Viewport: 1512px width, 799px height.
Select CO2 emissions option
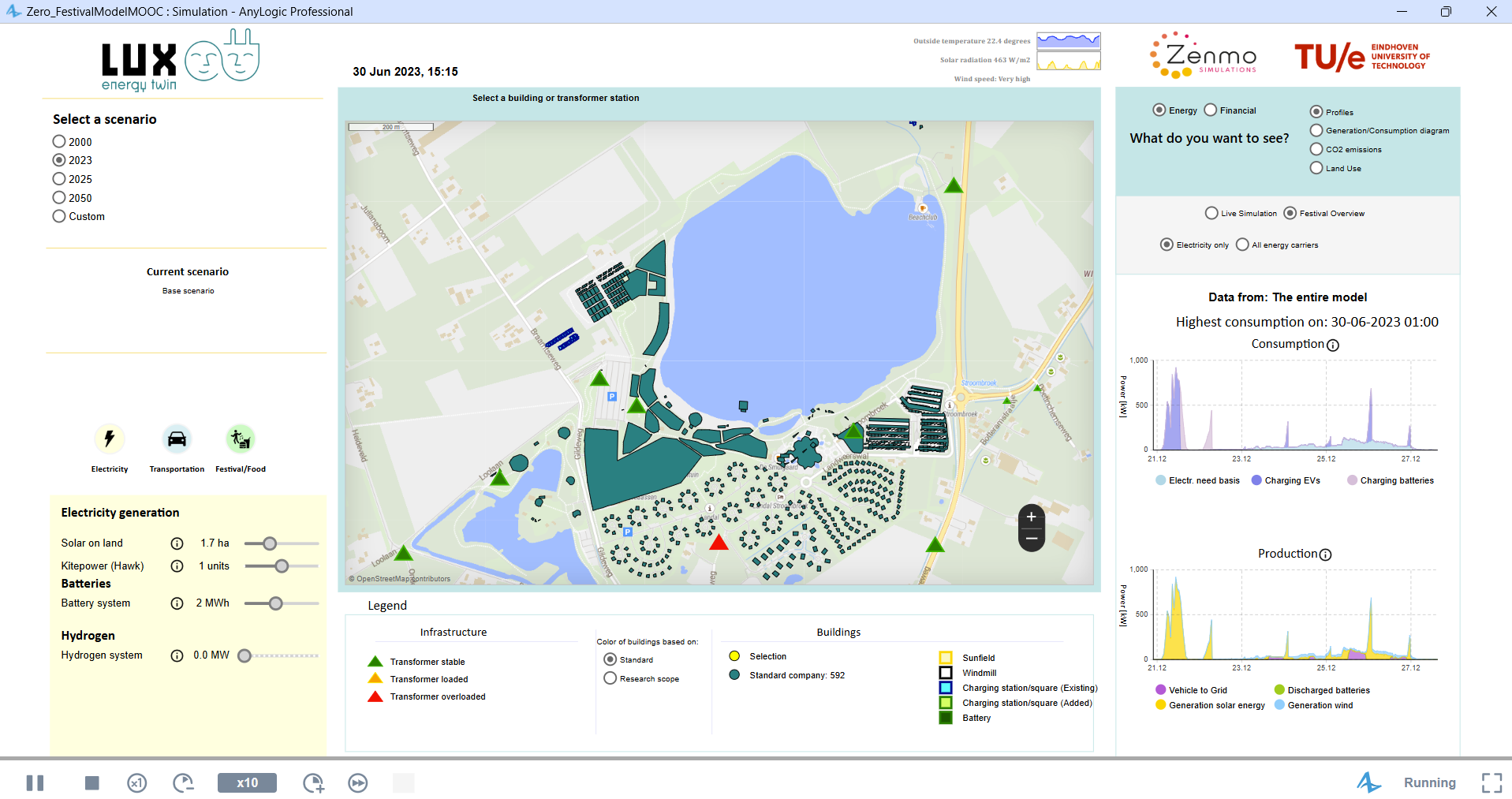click(1316, 149)
